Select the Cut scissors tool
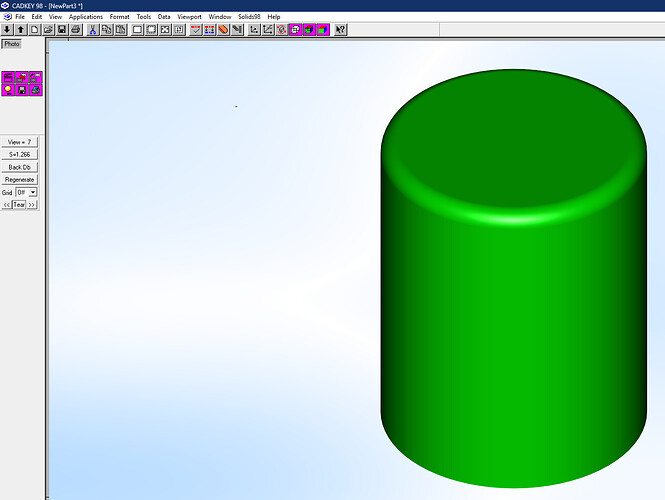 pos(93,30)
